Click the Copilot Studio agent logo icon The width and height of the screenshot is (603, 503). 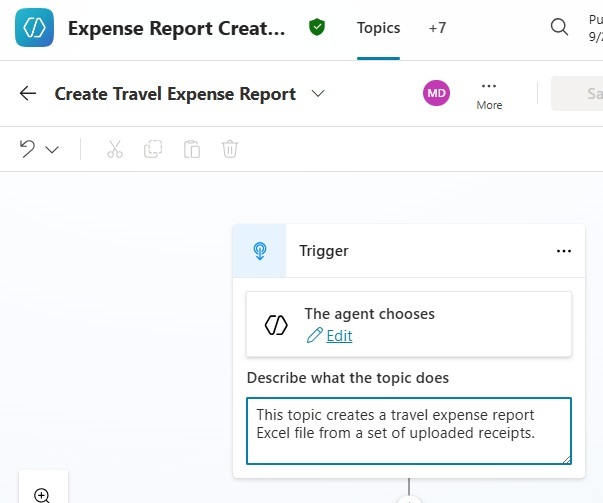pyautogui.click(x=34, y=28)
